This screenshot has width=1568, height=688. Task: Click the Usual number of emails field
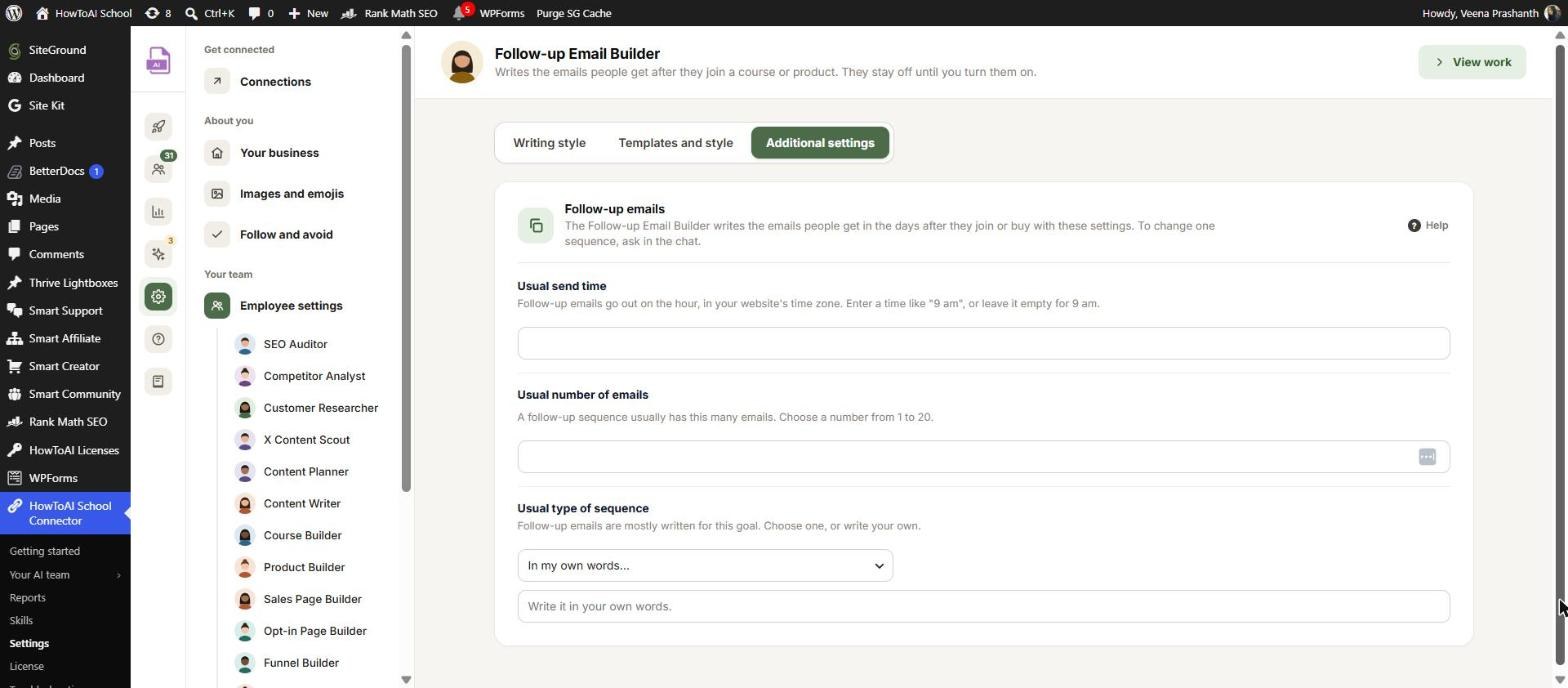(x=983, y=456)
